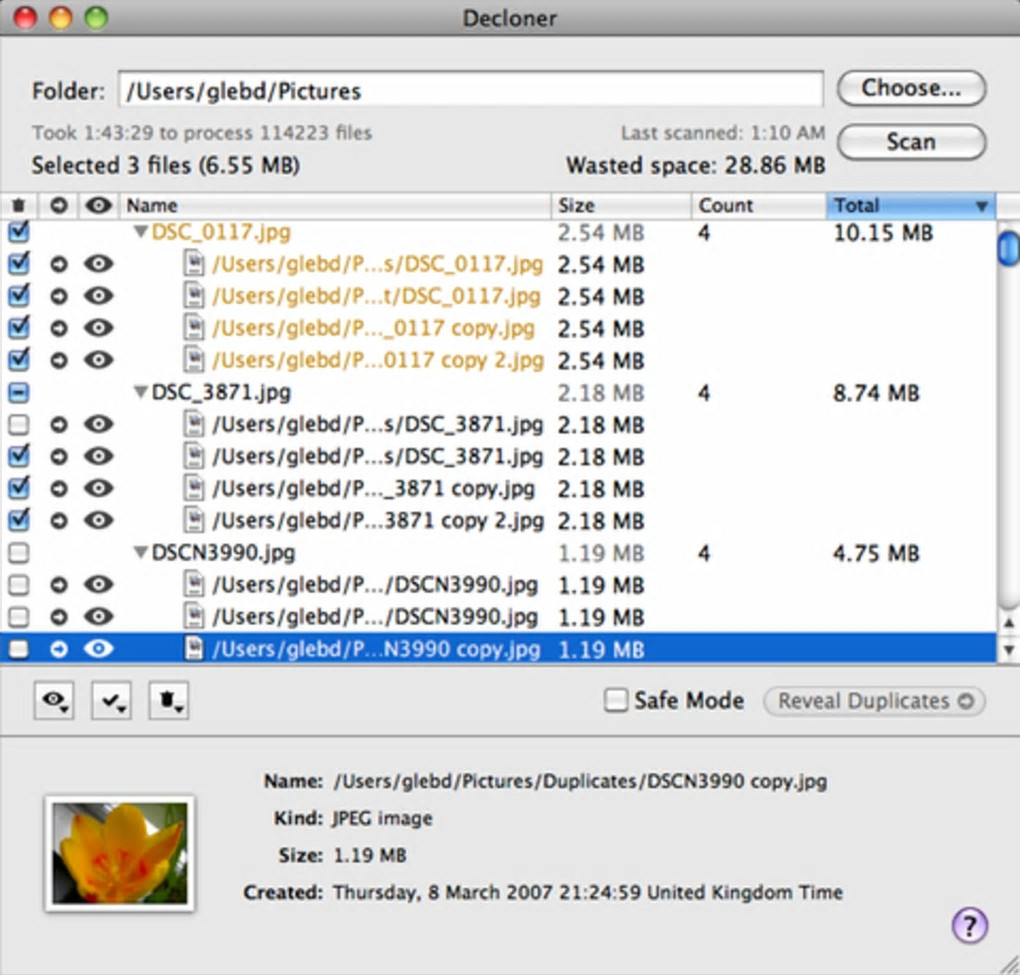Click reveal arrow for _0117 copy.jpg row

click(x=59, y=328)
